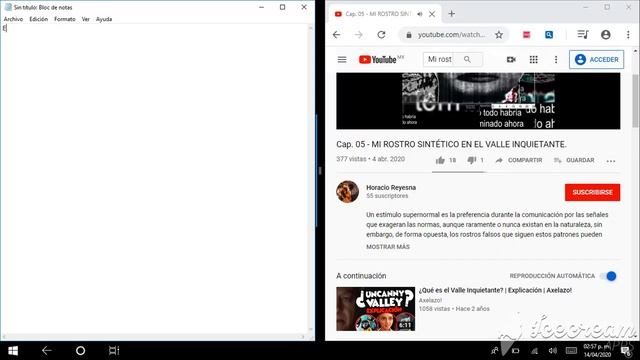Open the taskbar clock and date

[x=597, y=351]
